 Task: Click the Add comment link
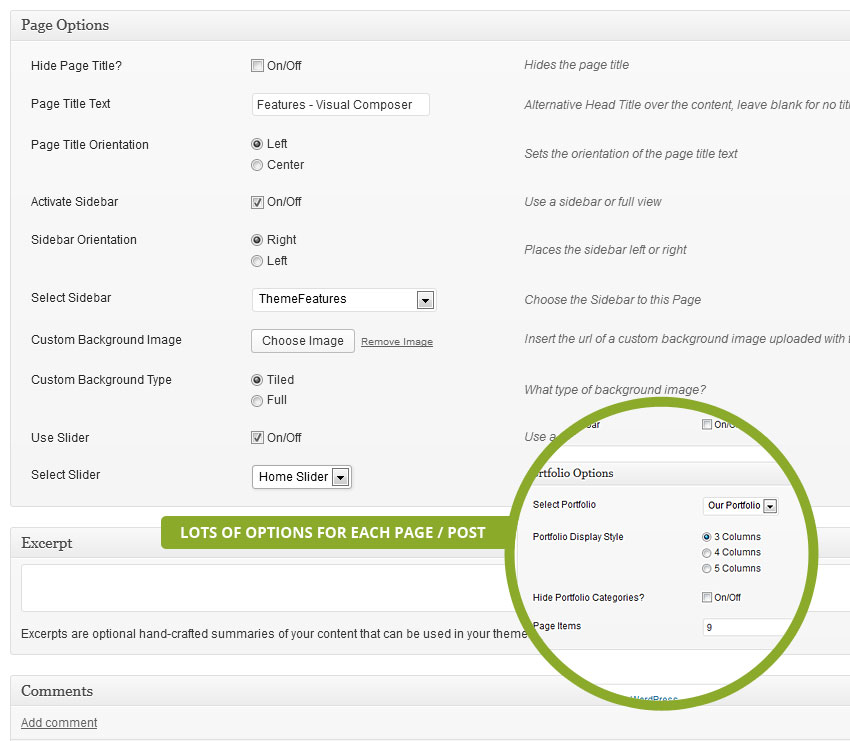click(x=59, y=723)
